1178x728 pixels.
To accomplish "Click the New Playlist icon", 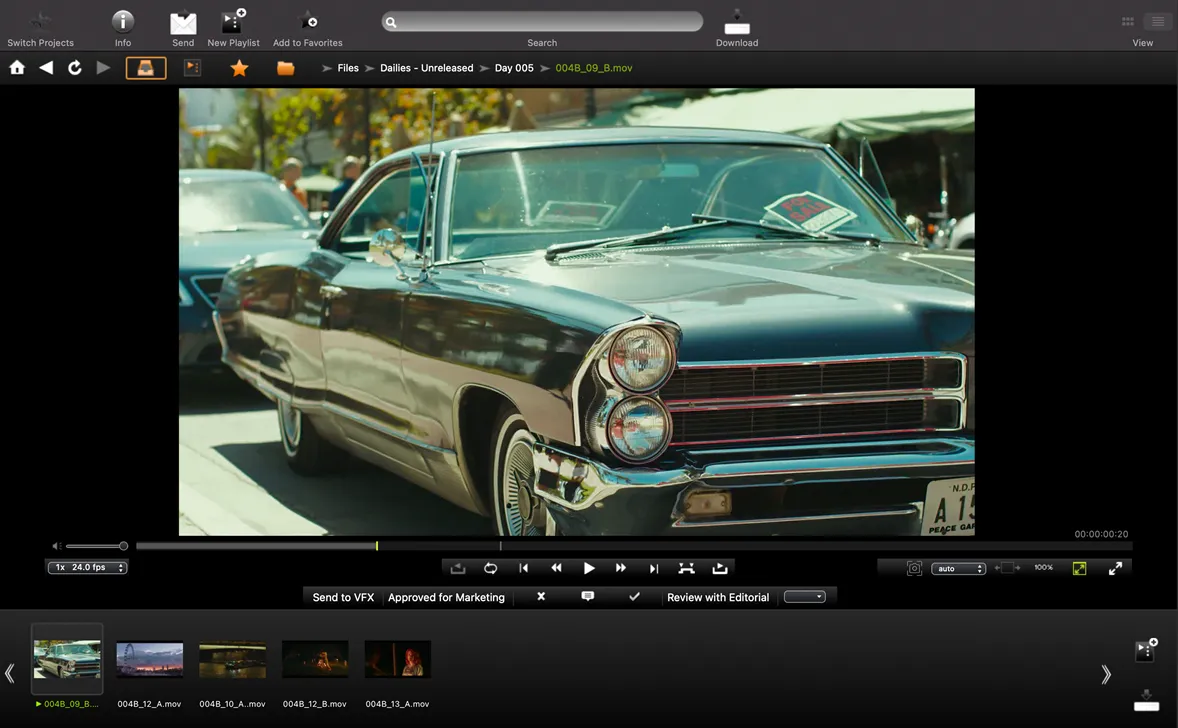I will [233, 20].
